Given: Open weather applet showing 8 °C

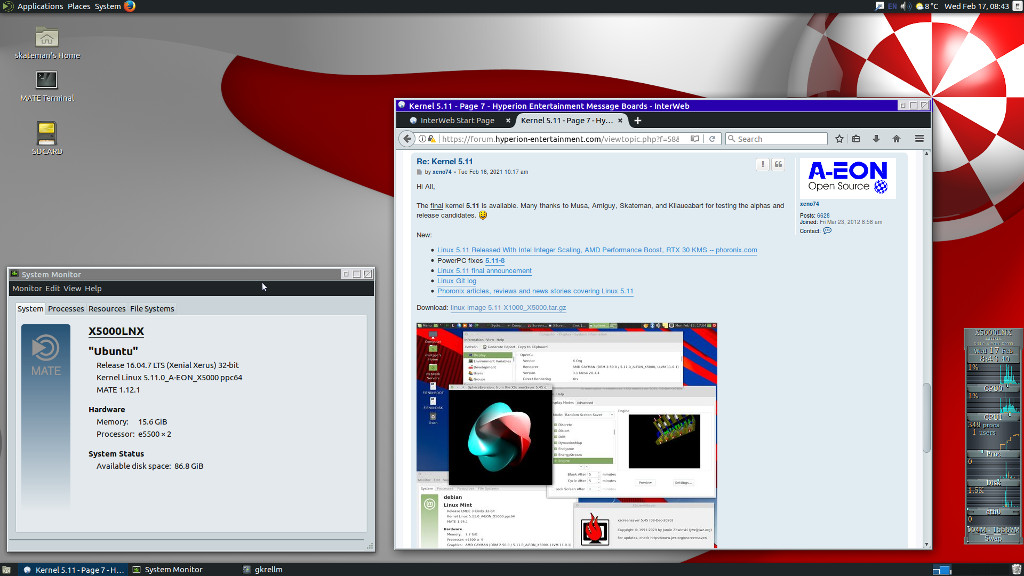Looking at the screenshot, I should [927, 6].
